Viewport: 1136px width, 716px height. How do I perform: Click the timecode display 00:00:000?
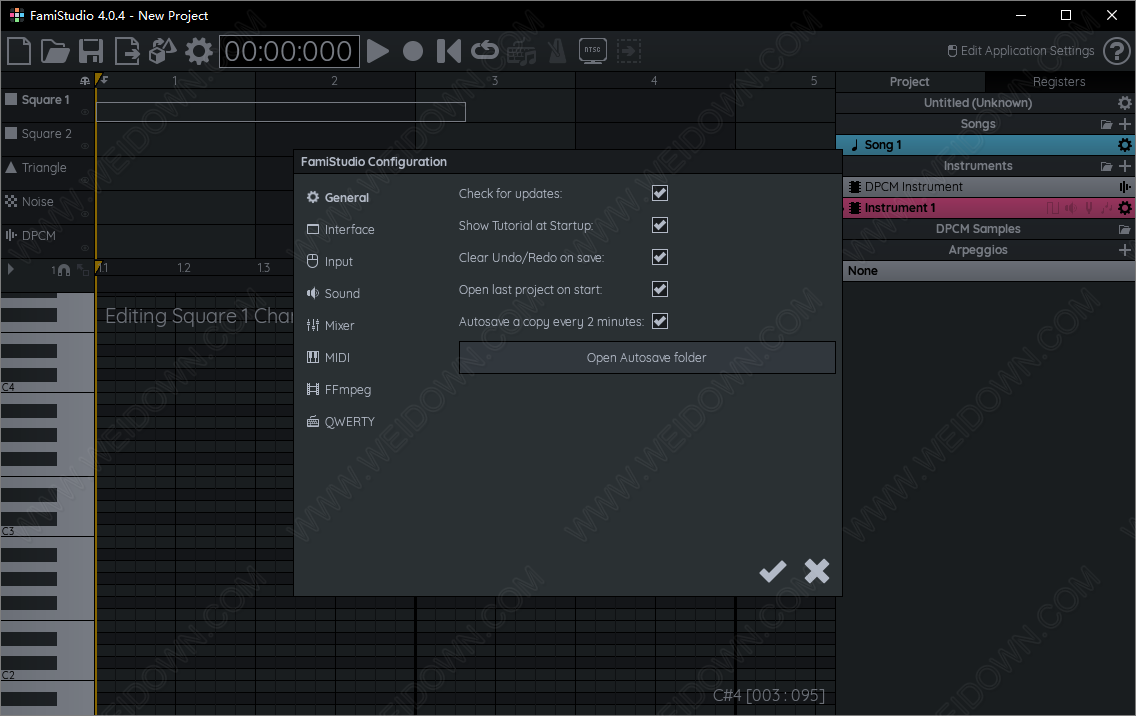pos(289,51)
